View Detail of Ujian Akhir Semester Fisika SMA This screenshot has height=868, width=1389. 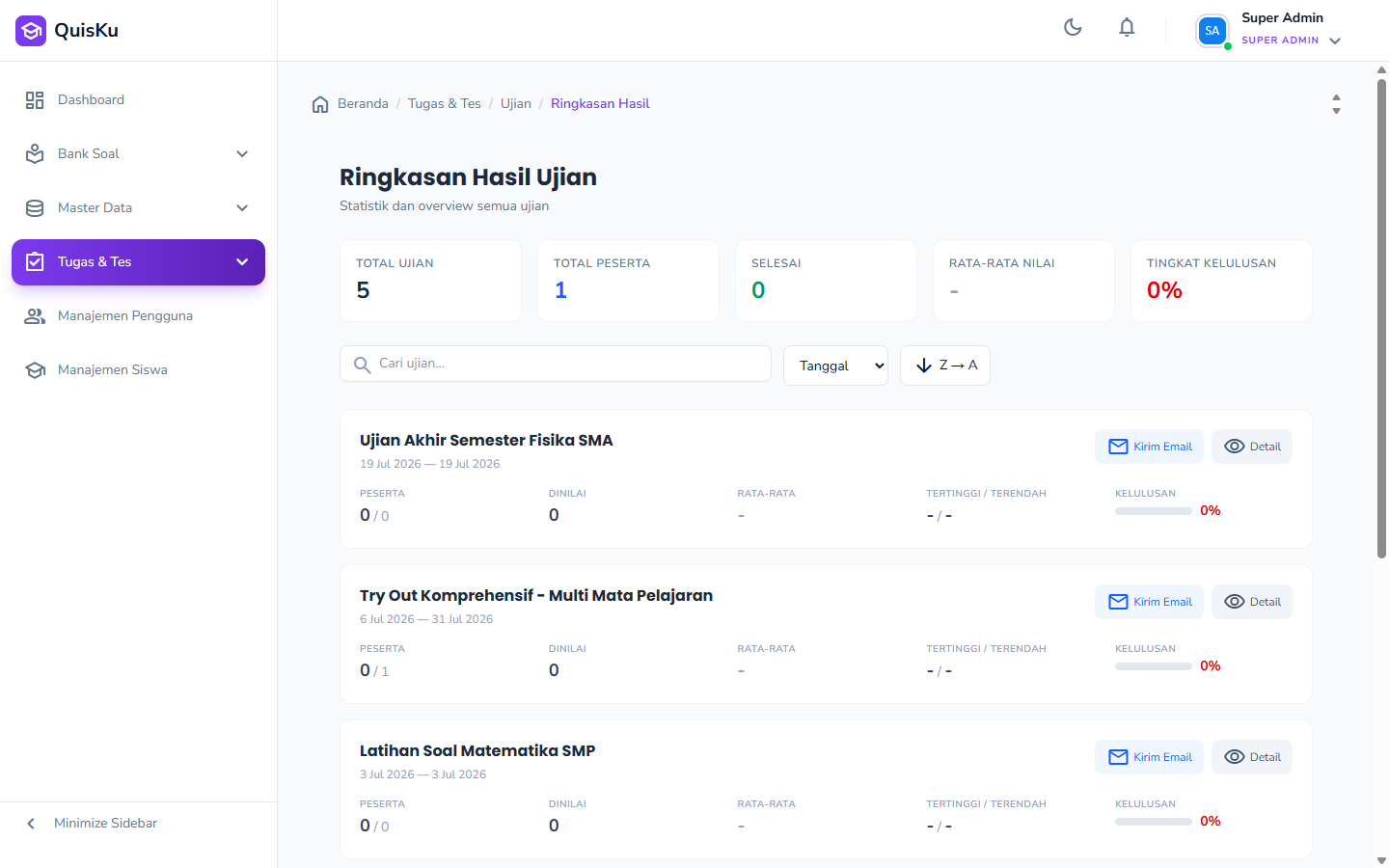pyautogui.click(x=1252, y=447)
